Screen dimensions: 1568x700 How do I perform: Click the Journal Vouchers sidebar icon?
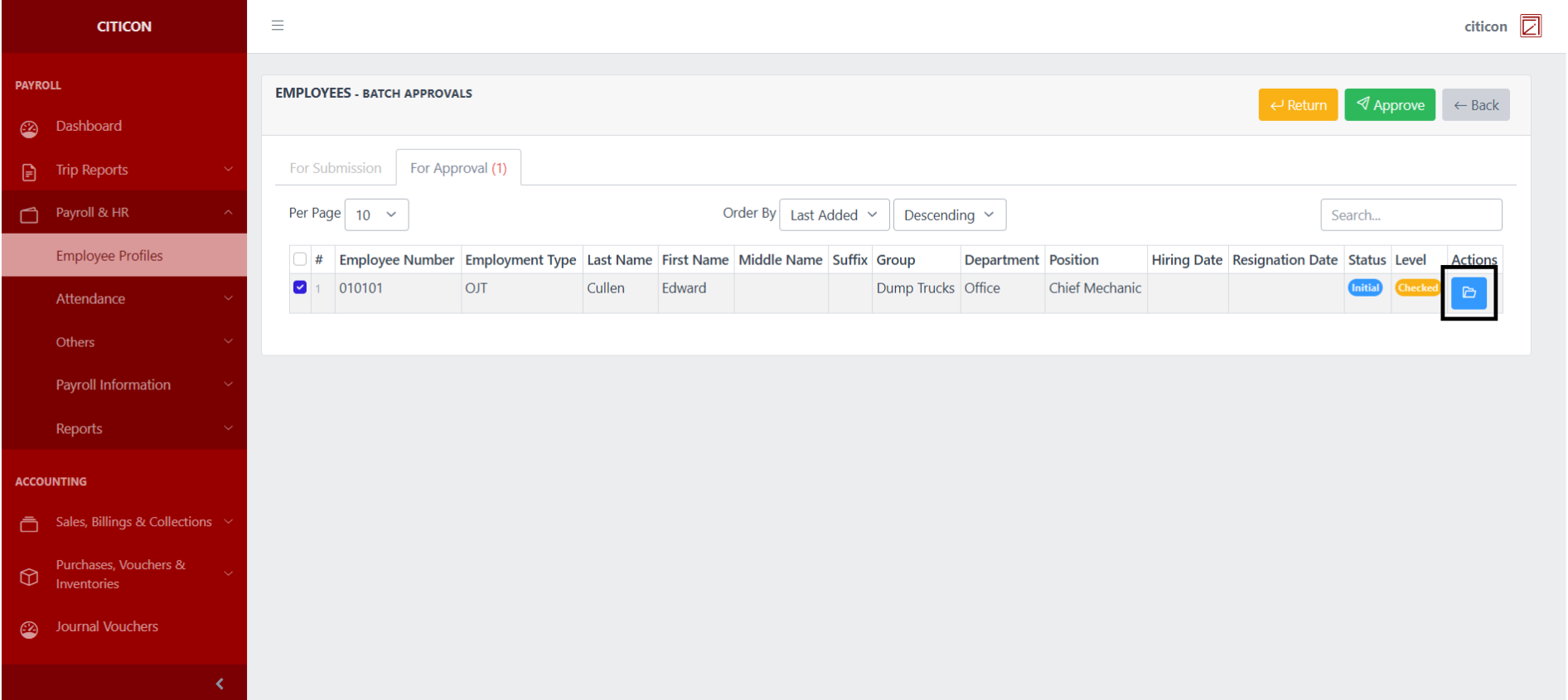pos(29,630)
